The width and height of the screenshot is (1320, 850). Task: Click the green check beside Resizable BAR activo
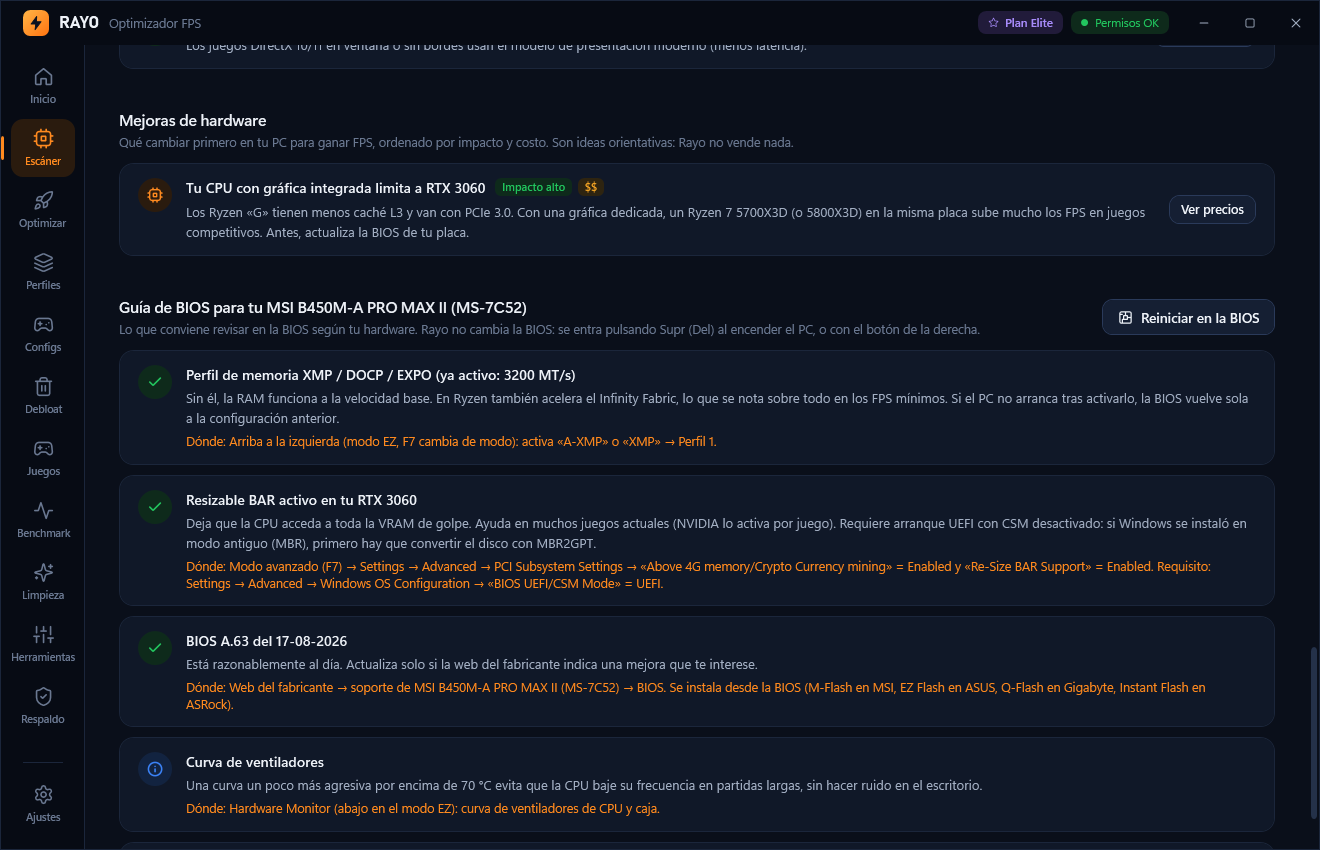pyautogui.click(x=155, y=508)
